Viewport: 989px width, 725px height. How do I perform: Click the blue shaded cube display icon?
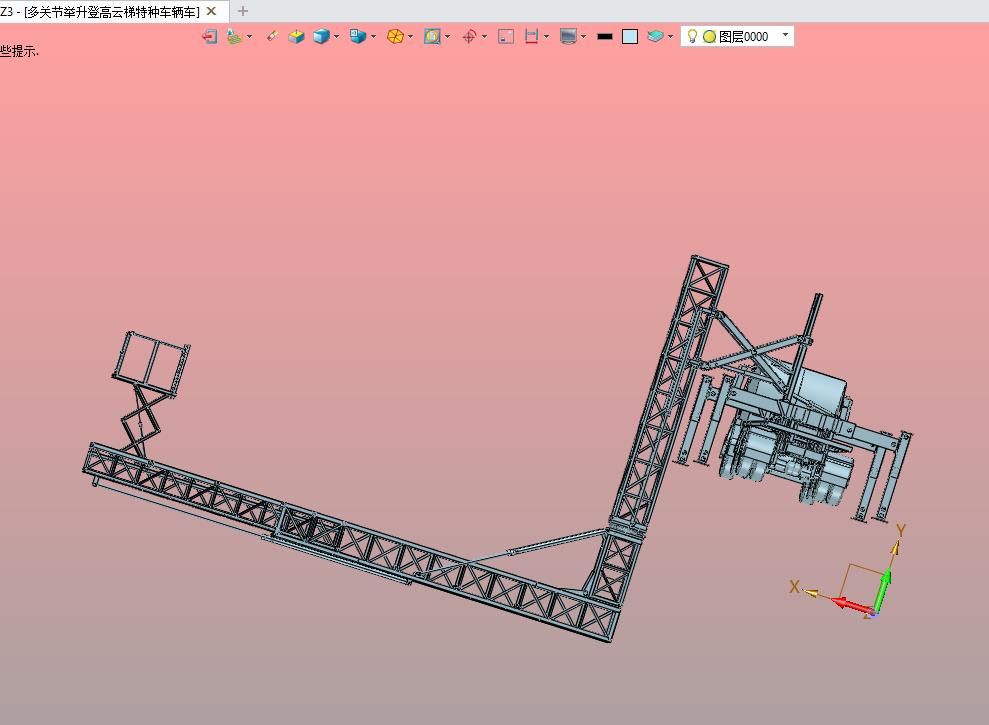(321, 36)
